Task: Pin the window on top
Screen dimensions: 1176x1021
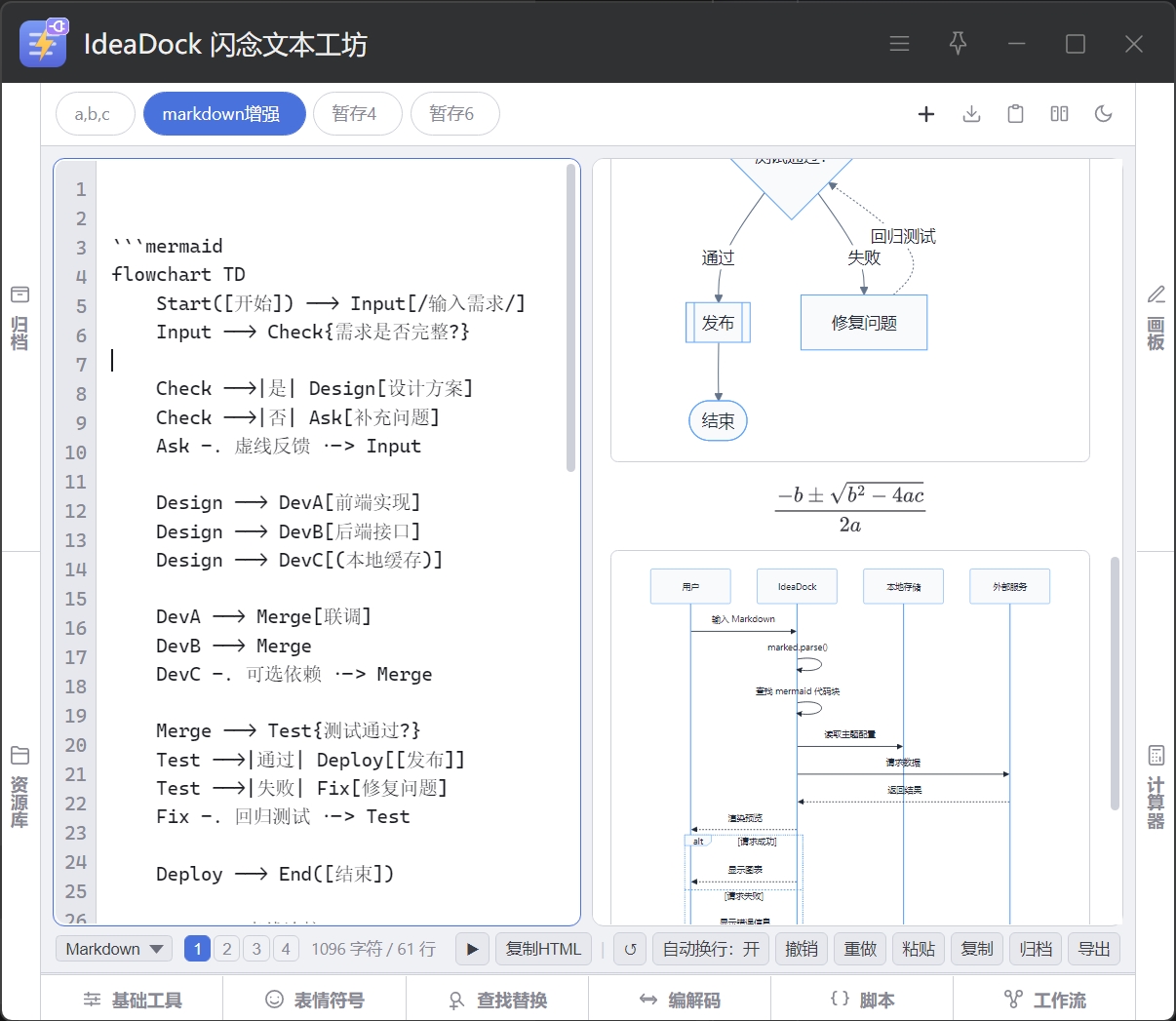Action: click(x=958, y=44)
